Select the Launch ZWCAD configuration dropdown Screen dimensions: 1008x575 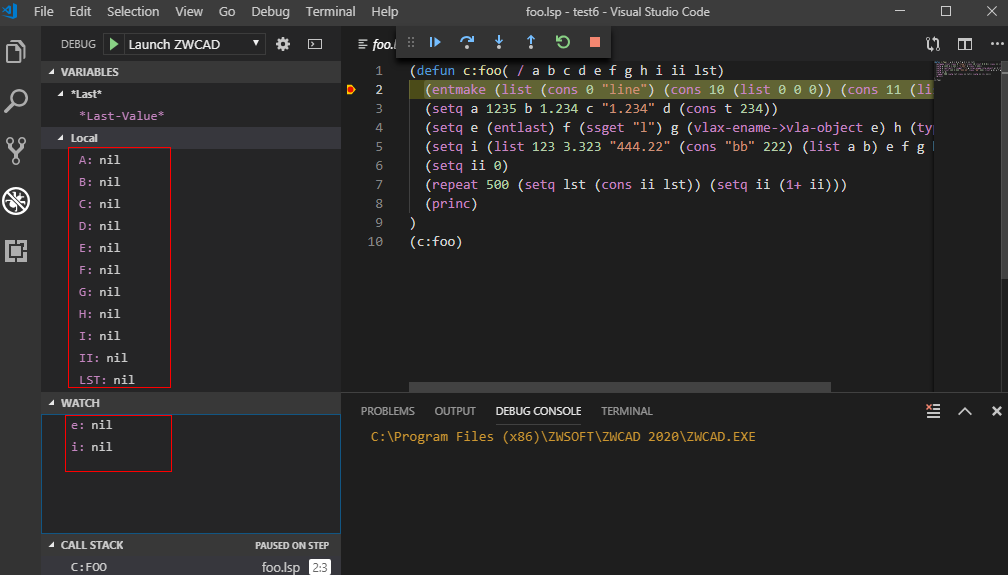tap(194, 44)
